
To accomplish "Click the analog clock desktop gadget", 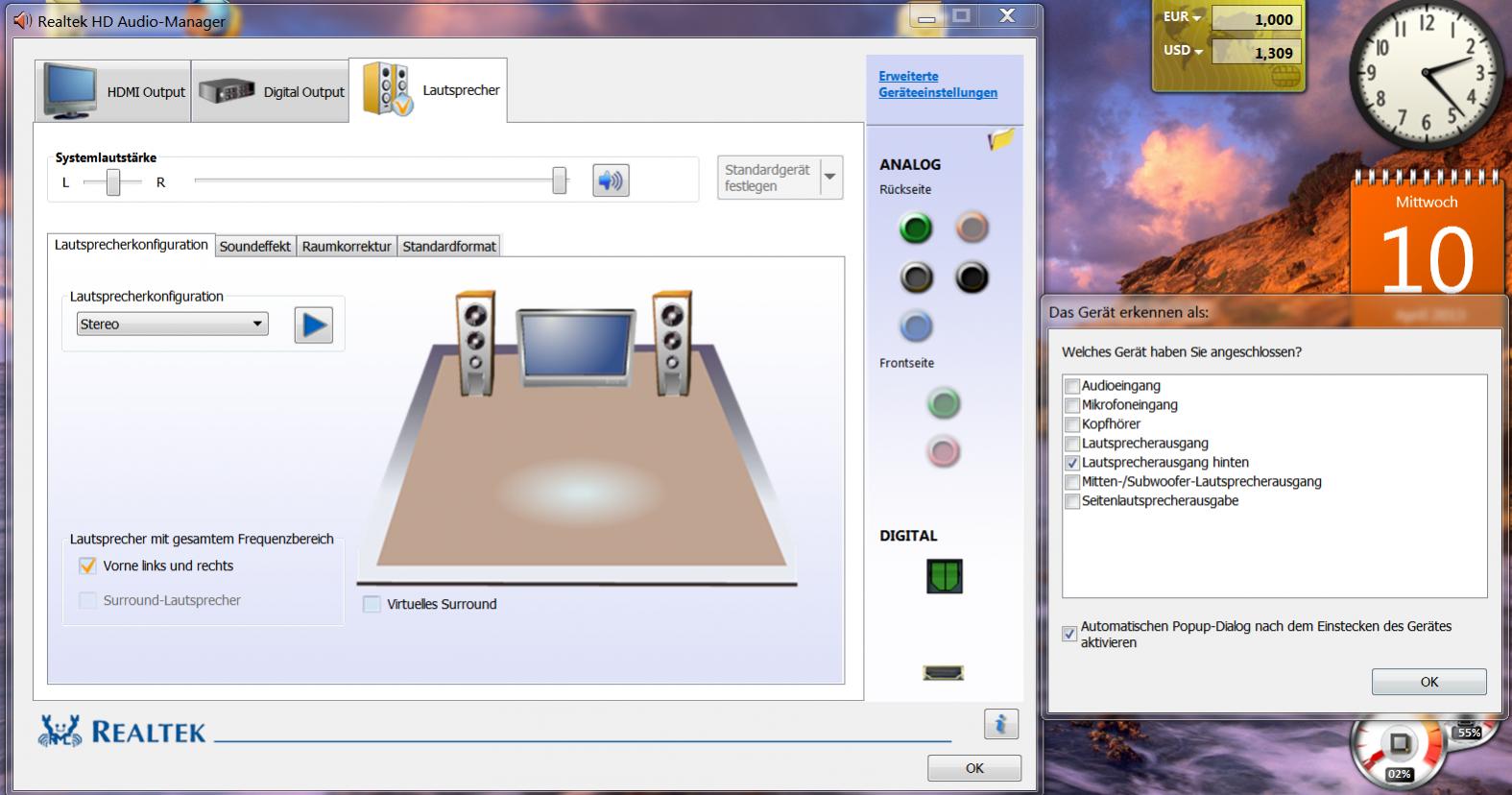I will tap(1427, 73).
